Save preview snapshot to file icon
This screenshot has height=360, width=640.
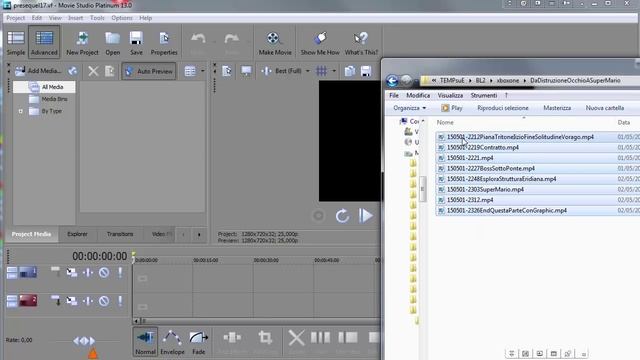[x=366, y=71]
